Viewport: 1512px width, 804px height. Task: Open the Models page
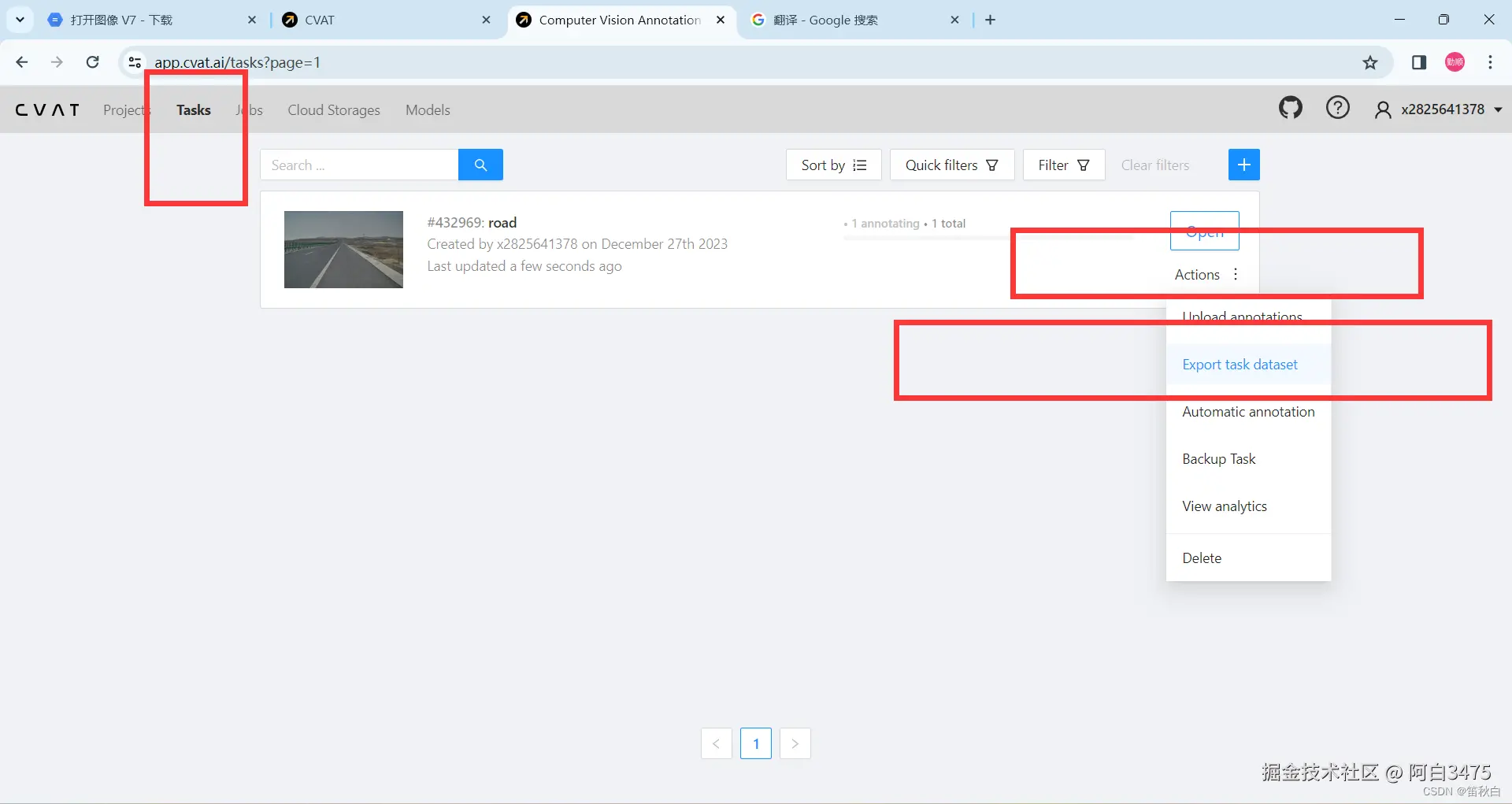[x=428, y=110]
